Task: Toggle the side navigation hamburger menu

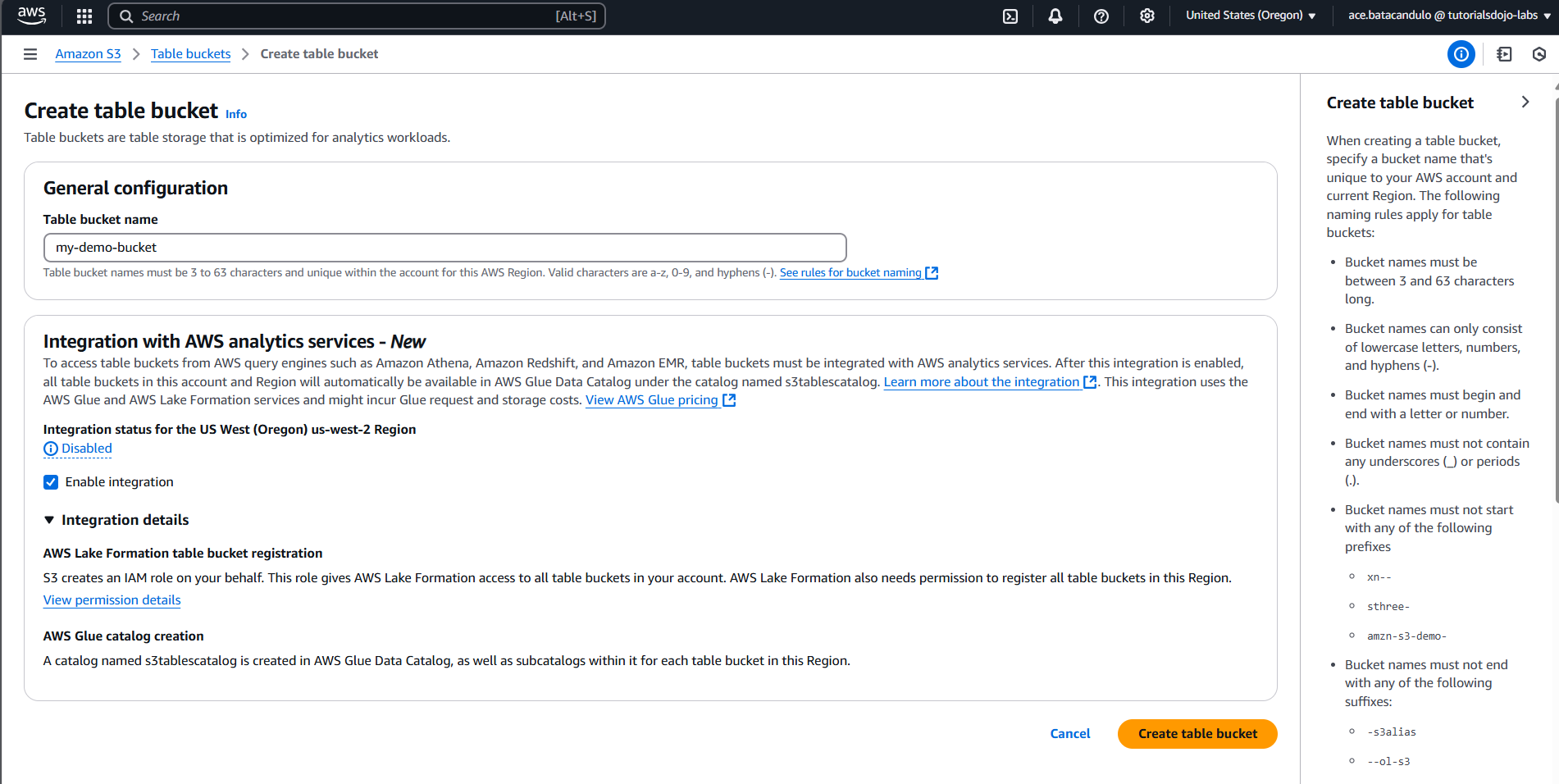Action: click(30, 54)
